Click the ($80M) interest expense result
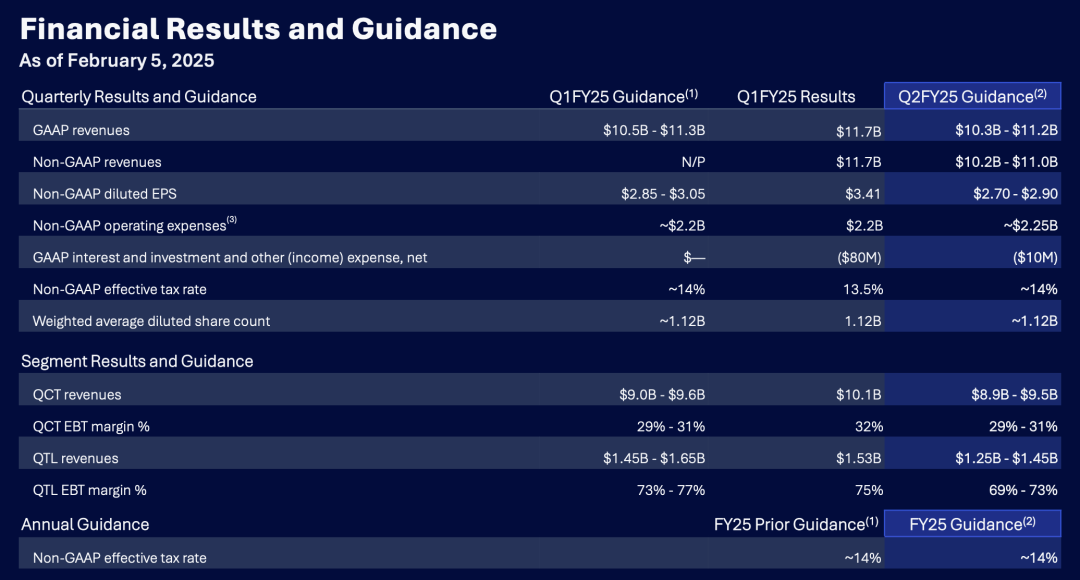The image size is (1080, 580). [857, 258]
